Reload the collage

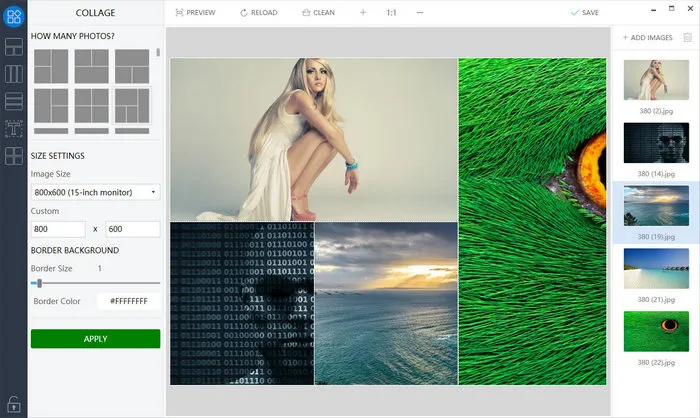[x=258, y=13]
